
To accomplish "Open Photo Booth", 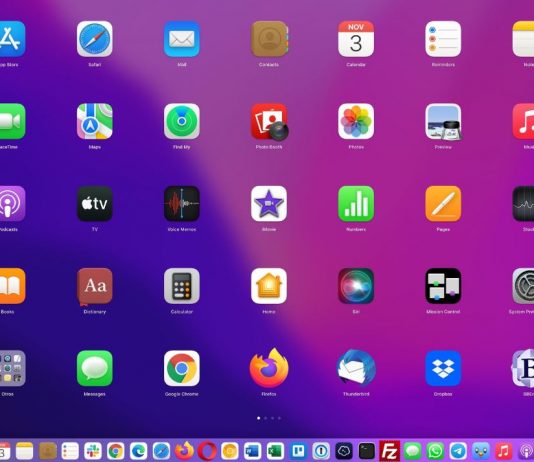I will [x=270, y=122].
